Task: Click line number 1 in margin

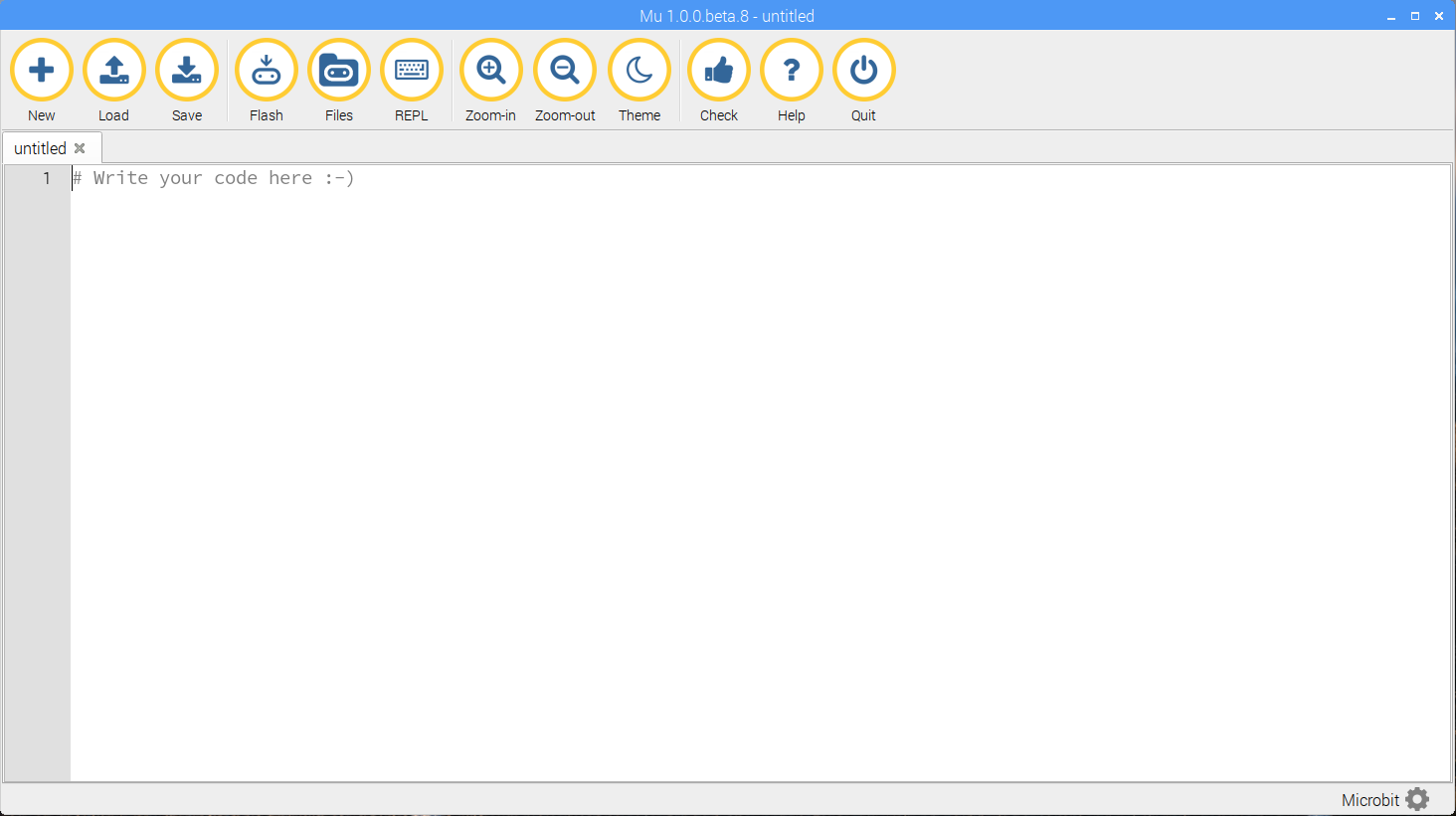Action: coord(46,178)
